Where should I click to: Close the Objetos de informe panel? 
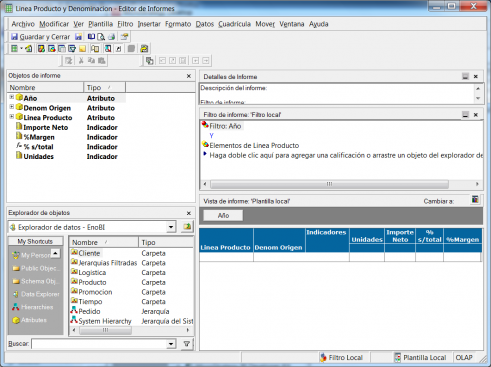189,76
